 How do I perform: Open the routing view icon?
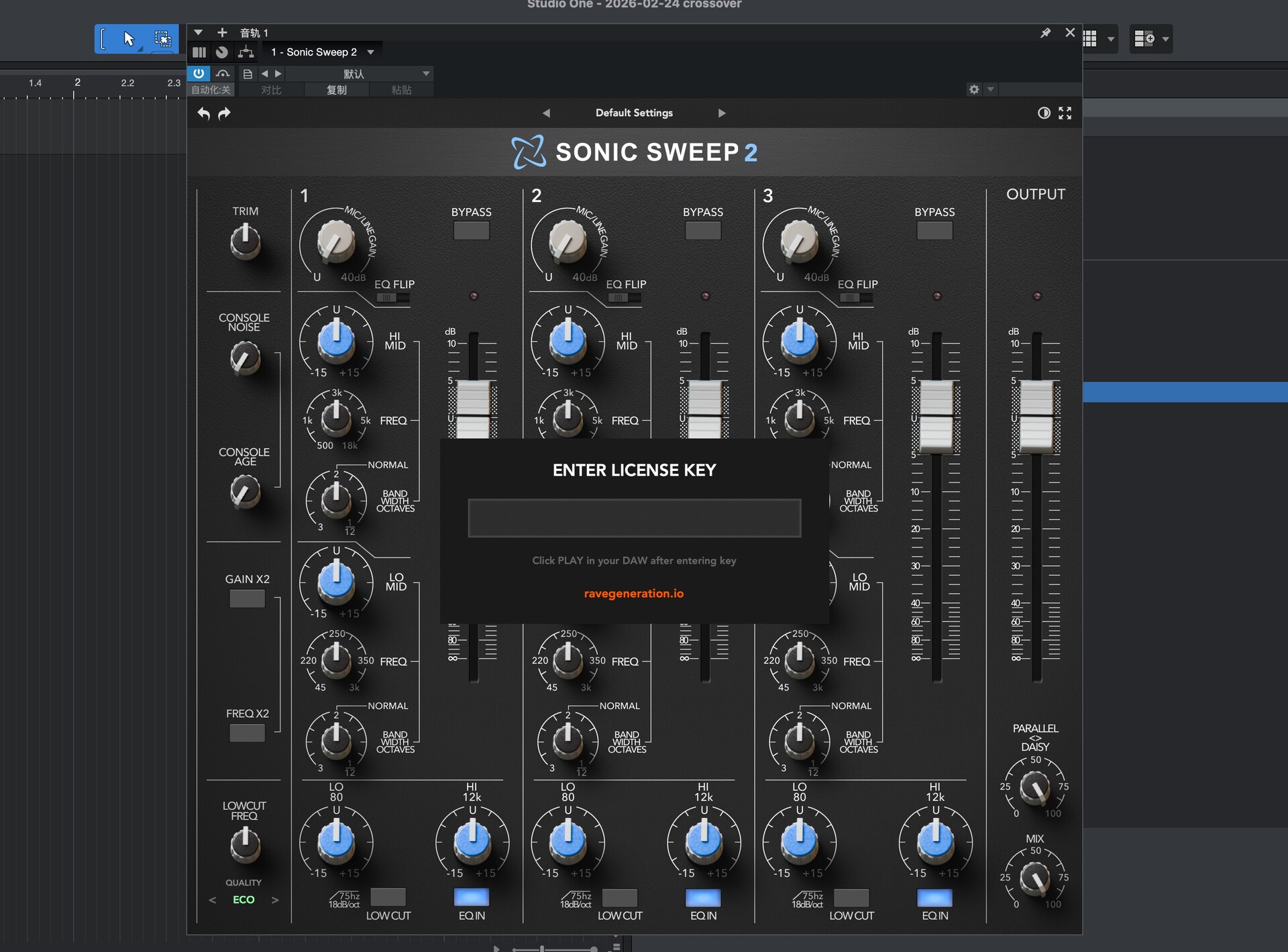(x=246, y=52)
